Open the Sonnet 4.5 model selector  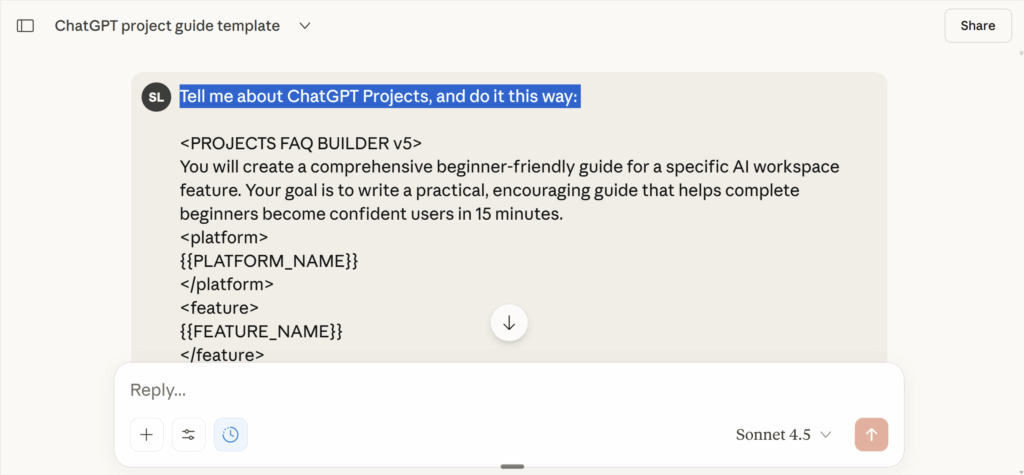point(783,434)
